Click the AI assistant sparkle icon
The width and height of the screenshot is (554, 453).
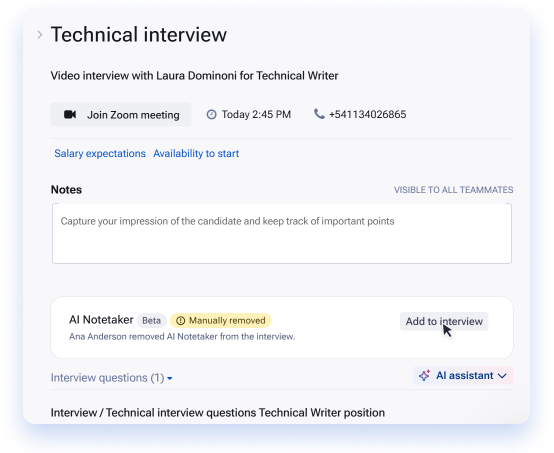coord(424,375)
